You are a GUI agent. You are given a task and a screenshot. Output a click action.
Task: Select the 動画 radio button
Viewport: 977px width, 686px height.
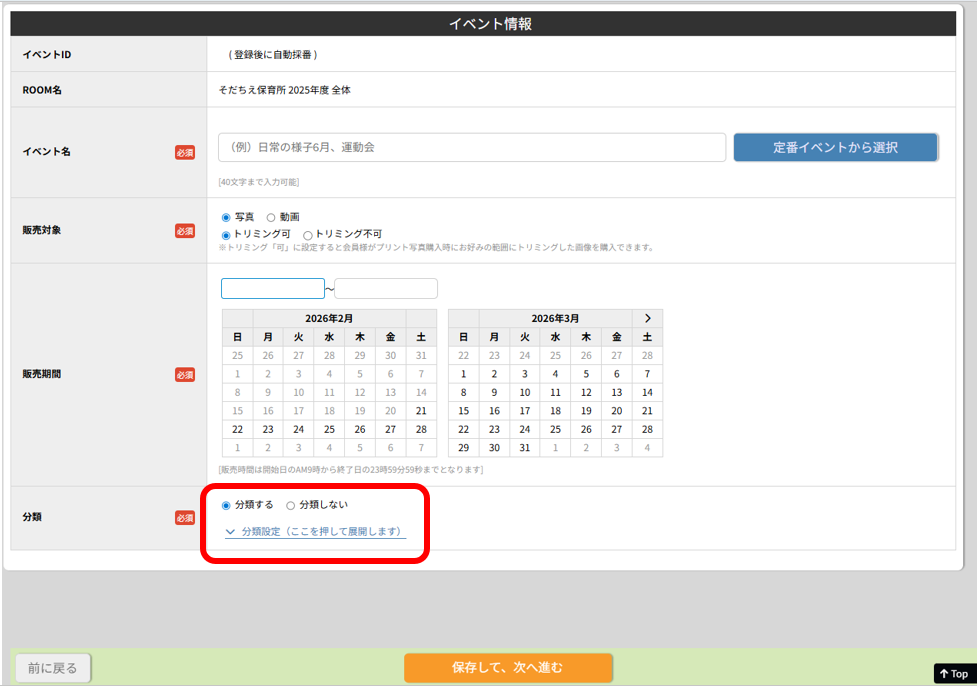click(271, 217)
